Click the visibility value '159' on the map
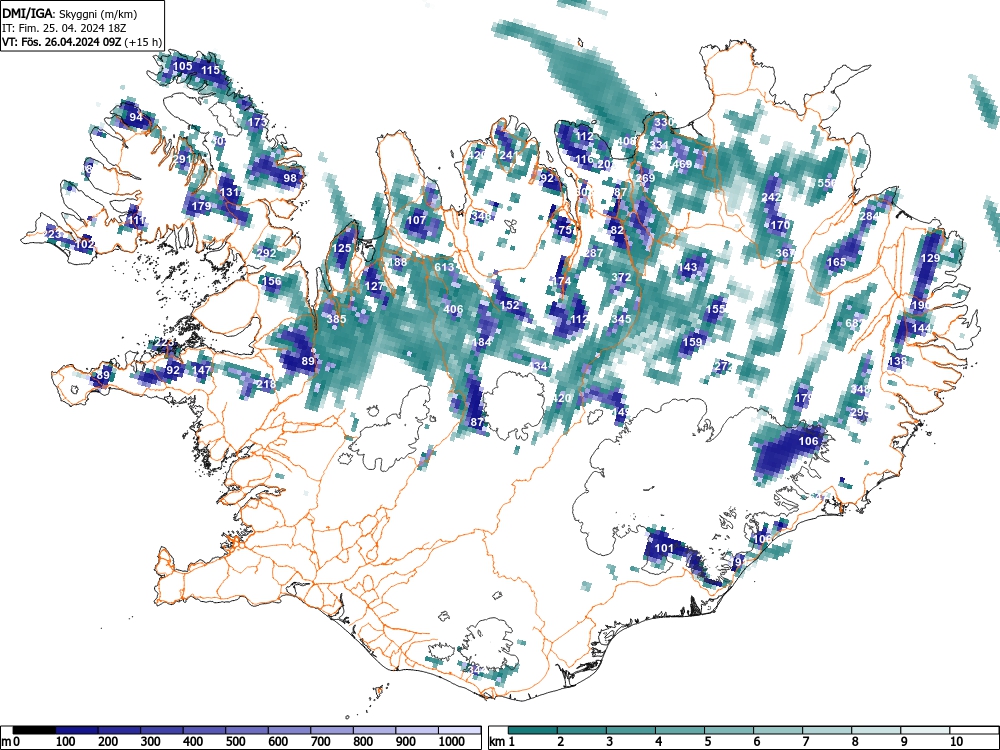The image size is (1000, 750). 693,342
